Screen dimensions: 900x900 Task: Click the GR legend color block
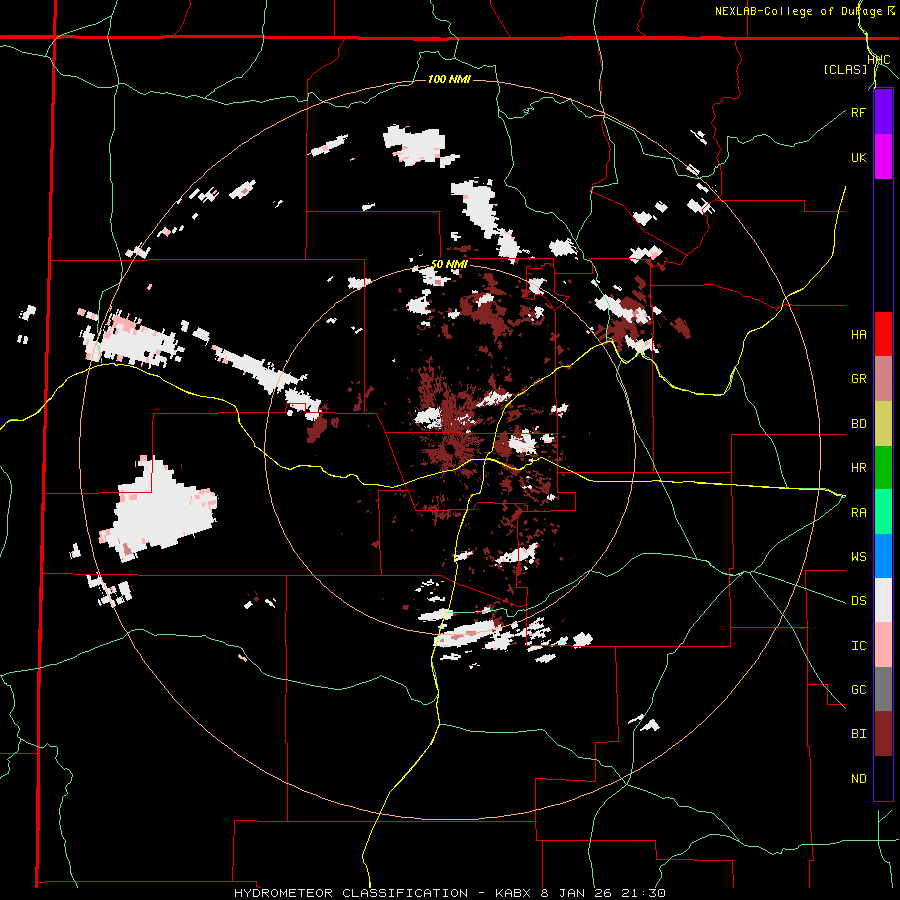[883, 379]
